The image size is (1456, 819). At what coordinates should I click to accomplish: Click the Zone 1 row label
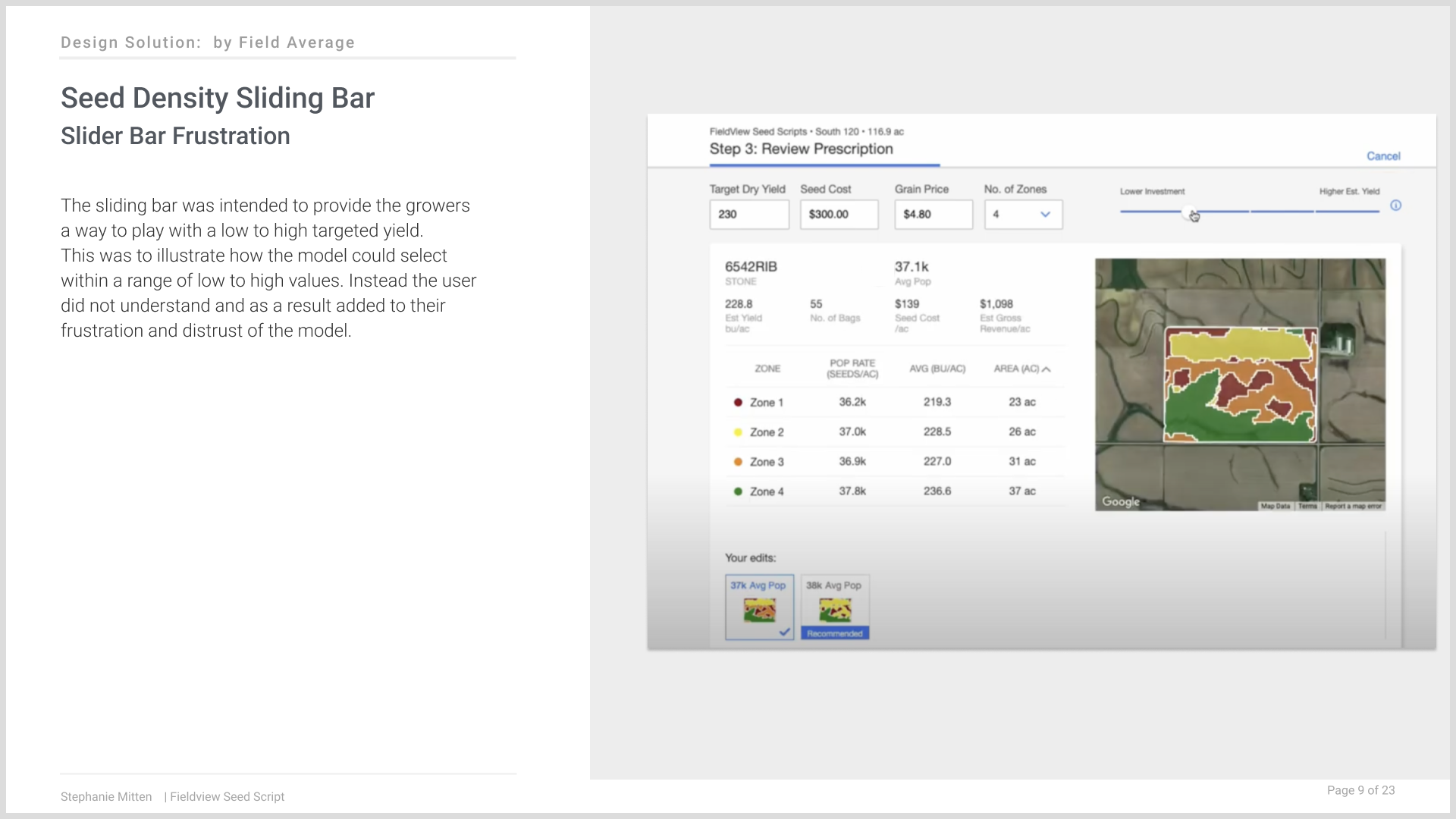(x=767, y=403)
